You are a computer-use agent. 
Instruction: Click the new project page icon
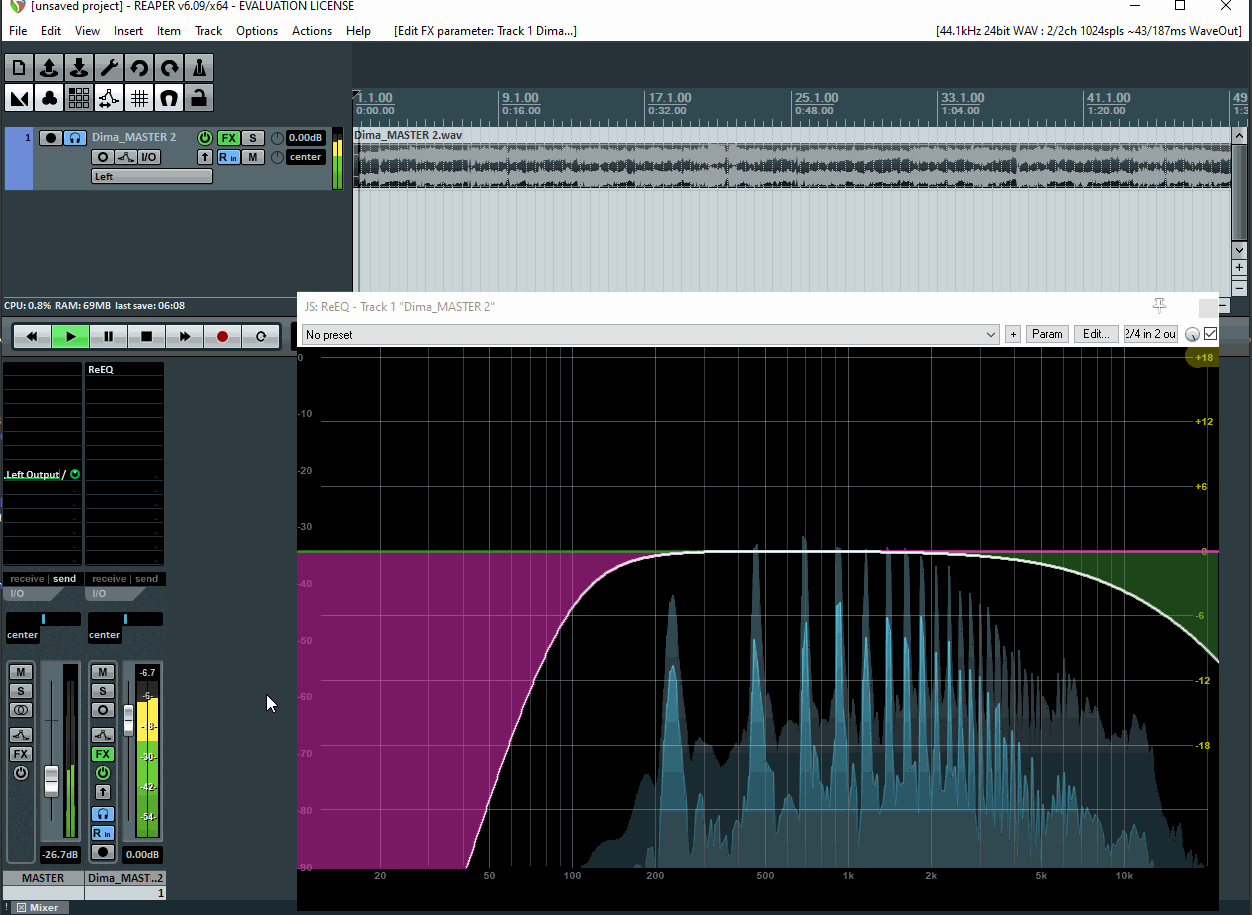click(x=18, y=68)
